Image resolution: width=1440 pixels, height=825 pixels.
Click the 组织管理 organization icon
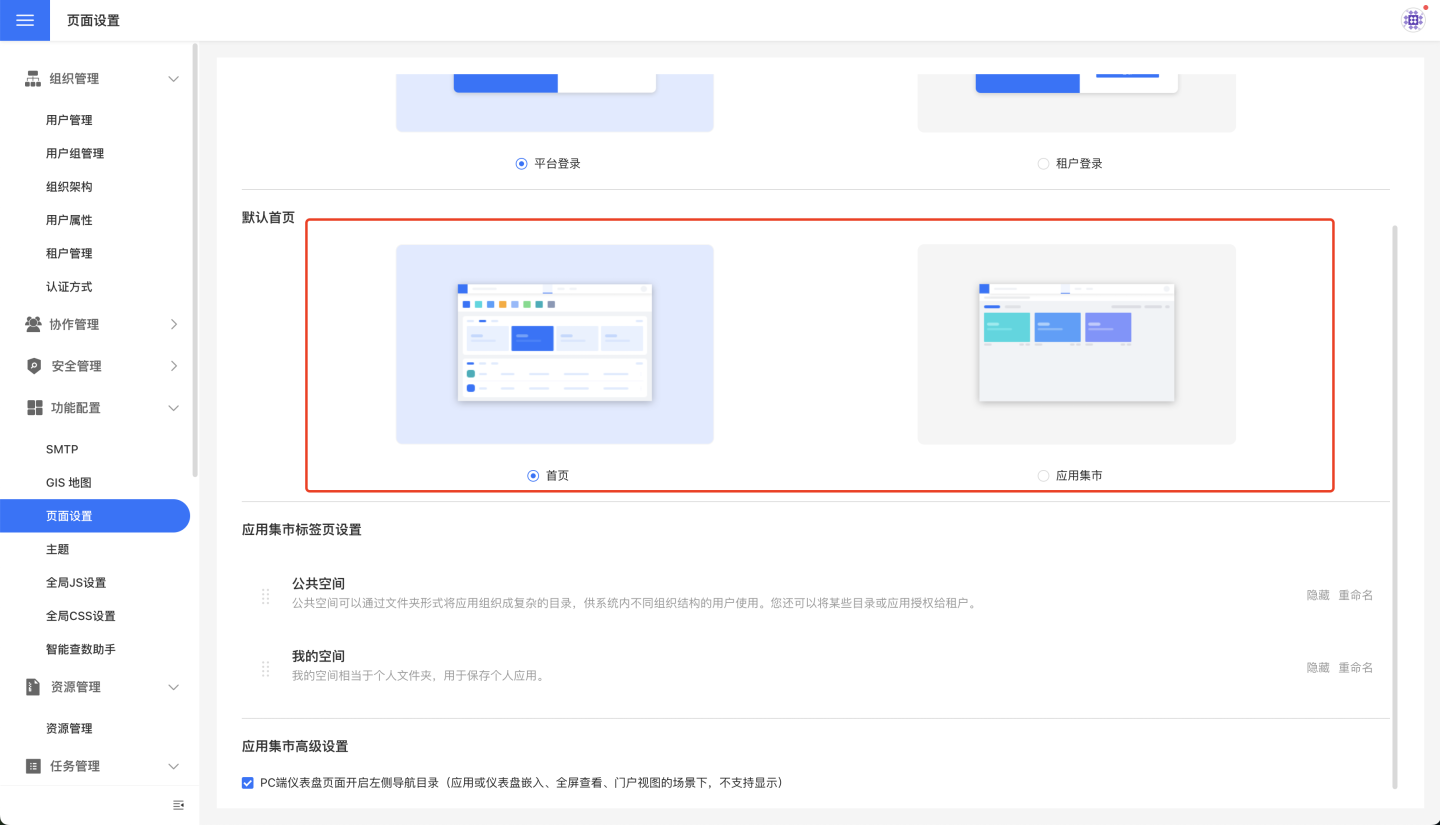(33, 79)
